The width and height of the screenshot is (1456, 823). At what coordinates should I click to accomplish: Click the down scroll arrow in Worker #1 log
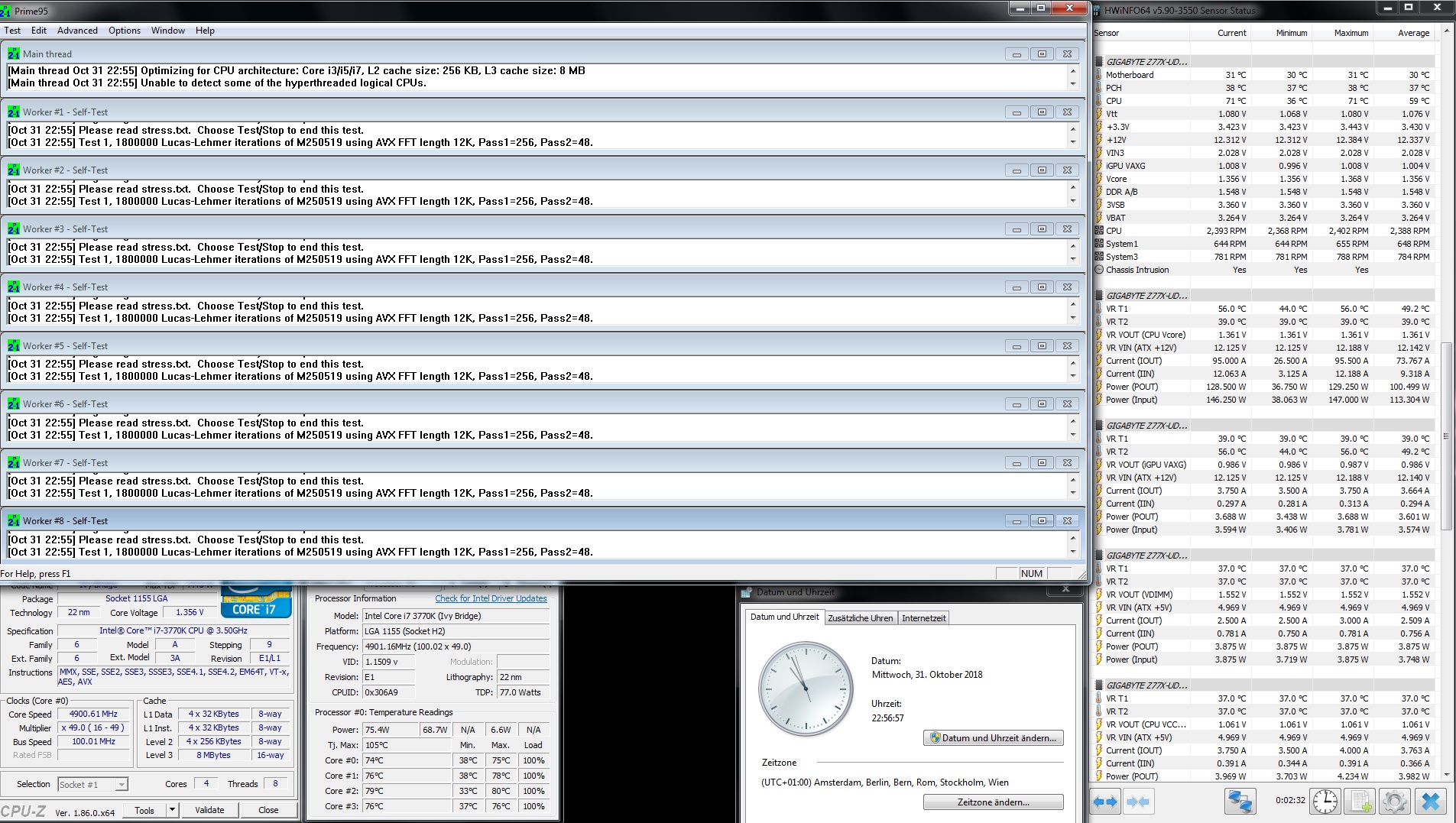click(1073, 142)
